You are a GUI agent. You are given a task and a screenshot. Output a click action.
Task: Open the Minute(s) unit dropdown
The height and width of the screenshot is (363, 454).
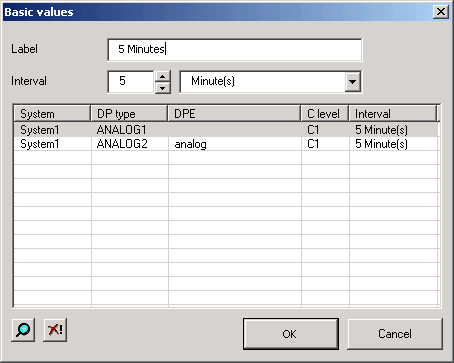pyautogui.click(x=270, y=81)
